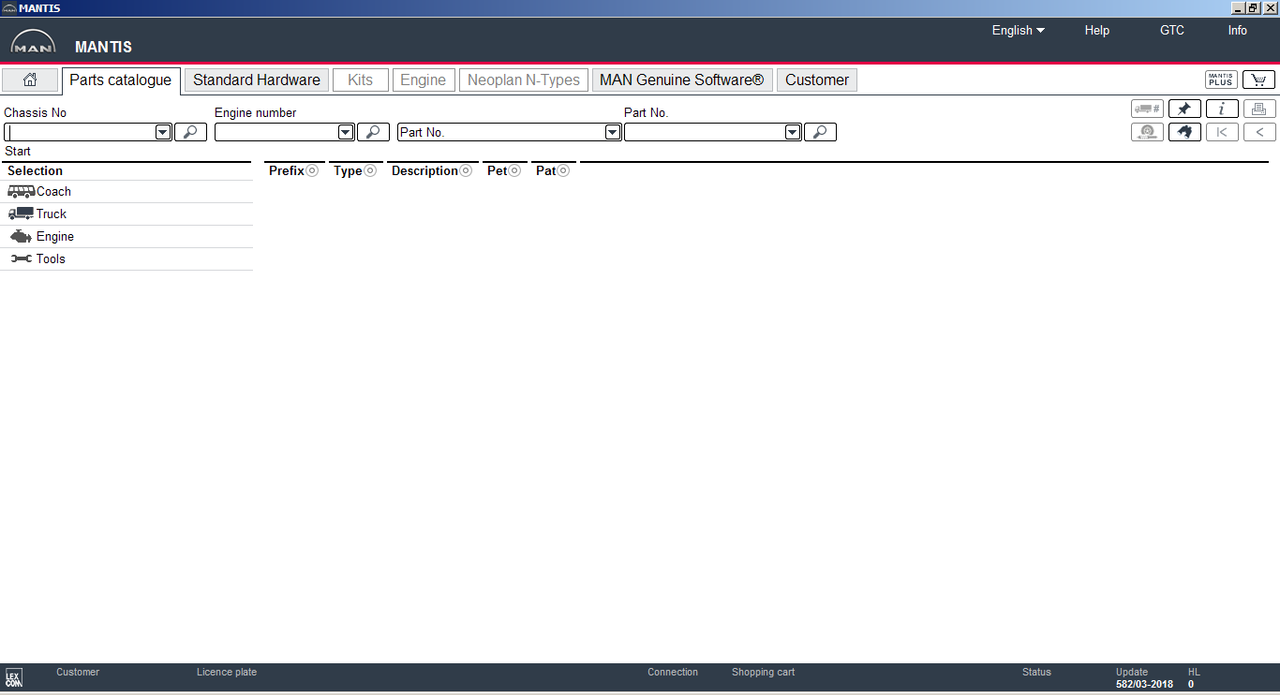Click the pushpin bookmark icon
The width and height of the screenshot is (1280, 695).
1185,109
